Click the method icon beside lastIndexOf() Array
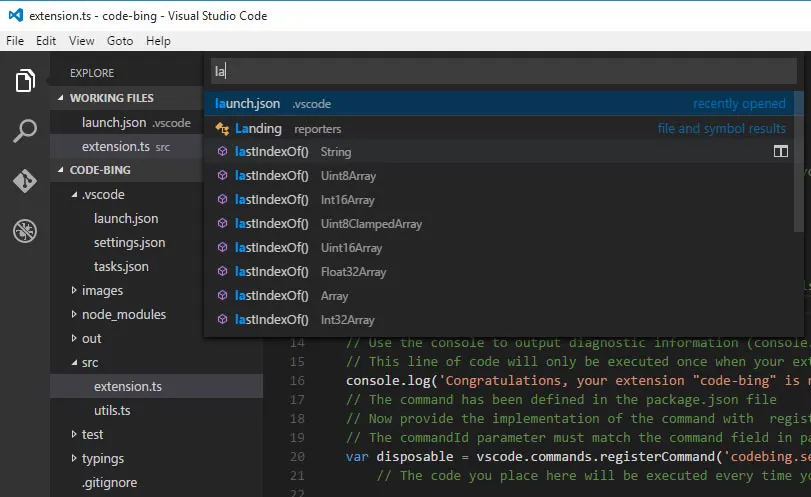 [223, 296]
